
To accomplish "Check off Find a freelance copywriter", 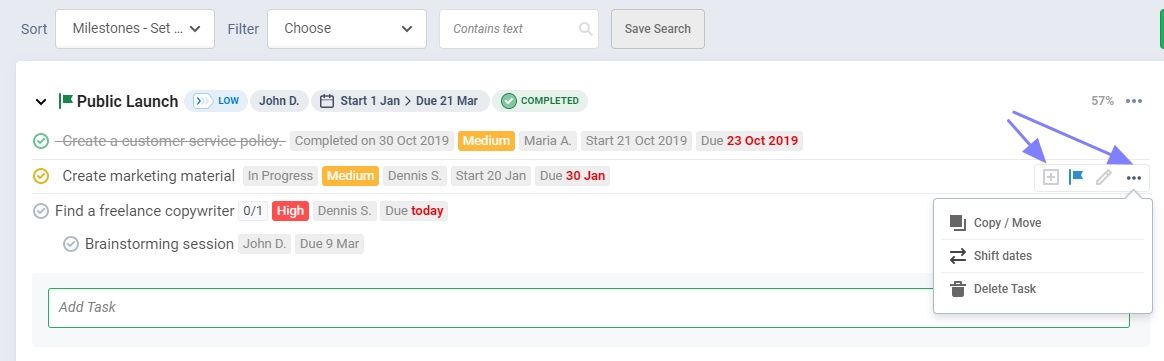I will [x=41, y=211].
